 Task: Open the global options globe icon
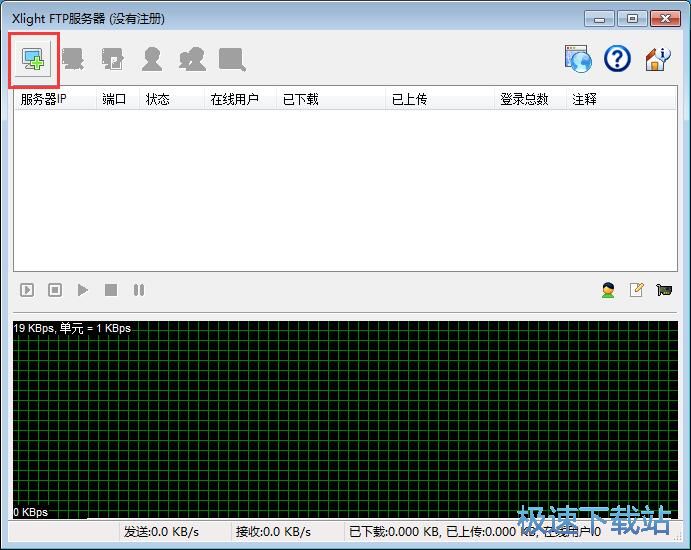coord(578,59)
